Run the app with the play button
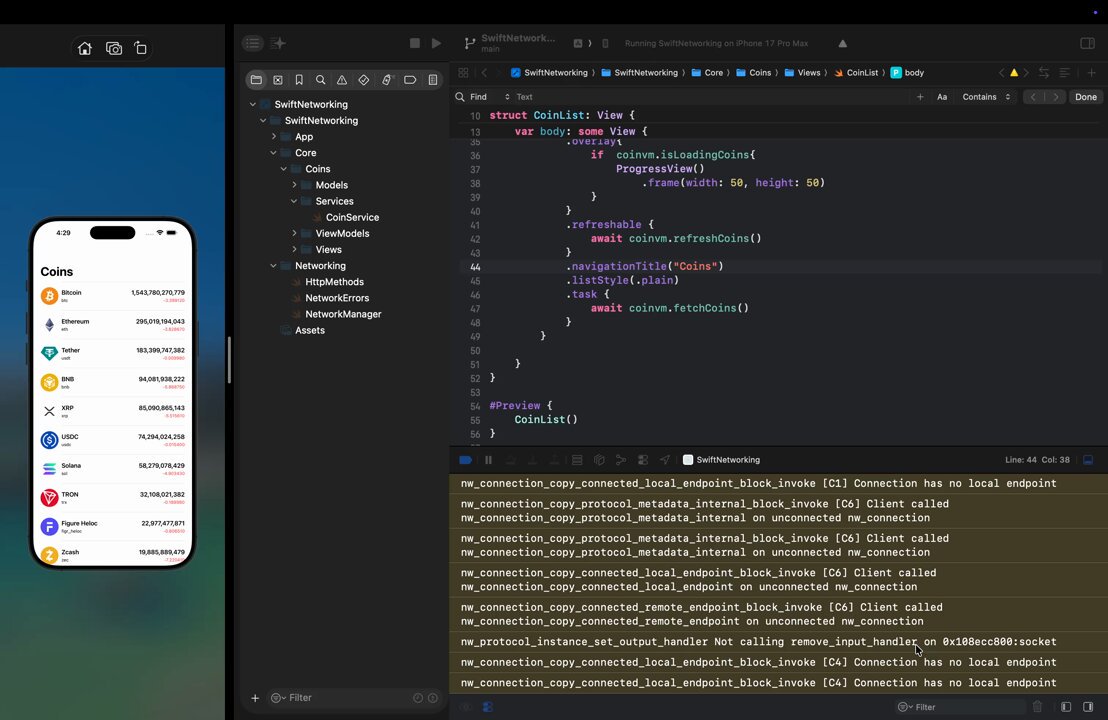 (437, 43)
